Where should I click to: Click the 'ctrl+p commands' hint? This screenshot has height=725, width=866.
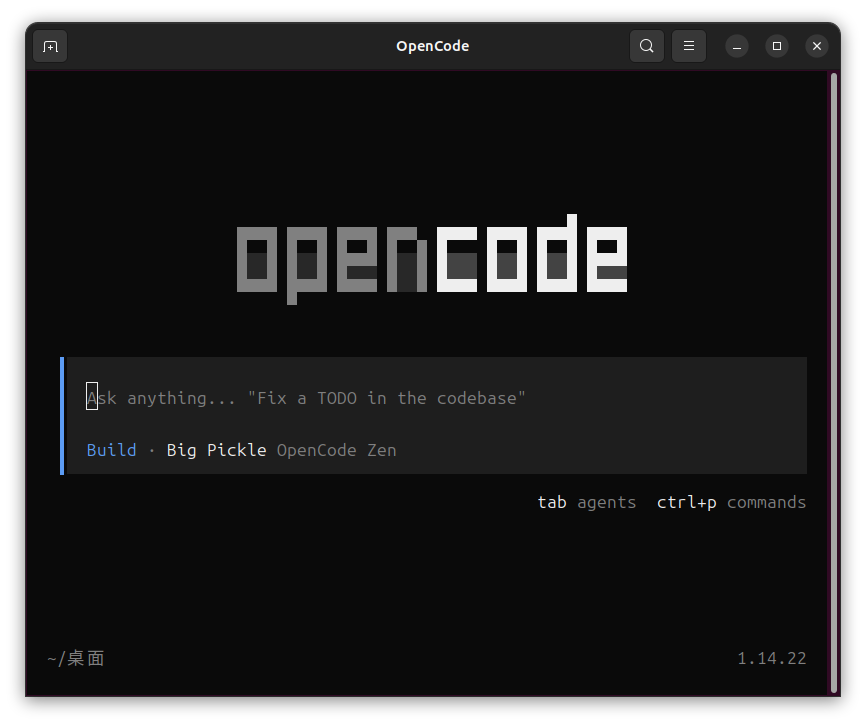click(731, 502)
